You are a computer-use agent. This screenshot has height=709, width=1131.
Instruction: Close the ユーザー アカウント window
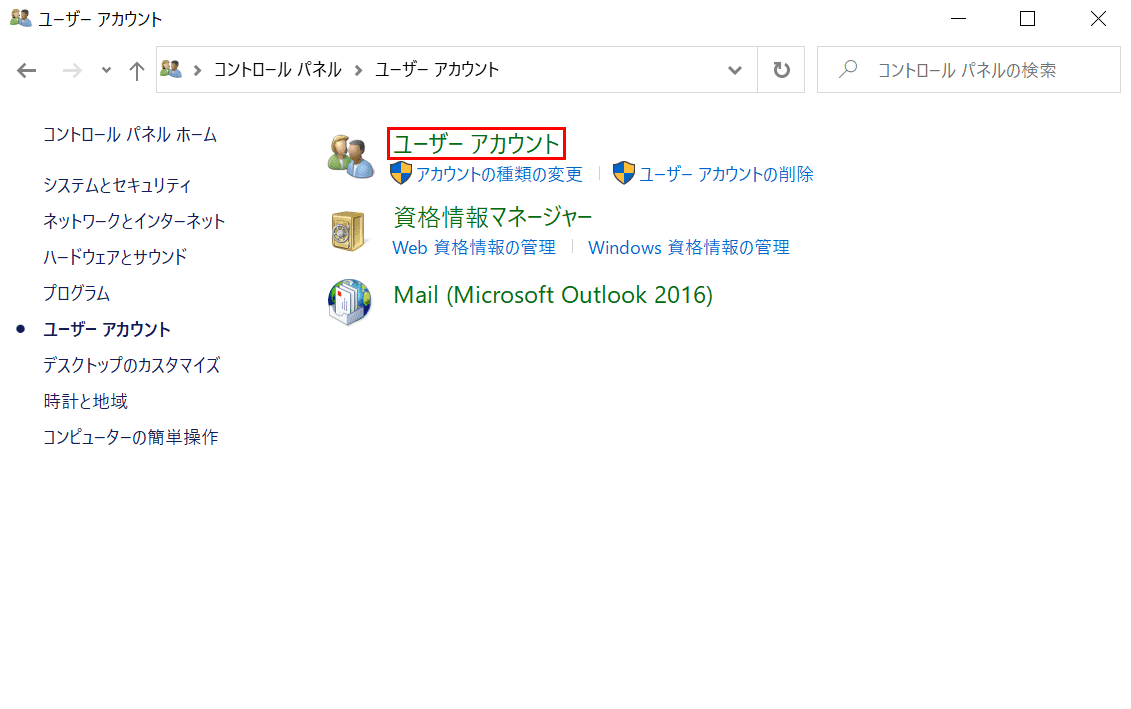coord(1098,19)
